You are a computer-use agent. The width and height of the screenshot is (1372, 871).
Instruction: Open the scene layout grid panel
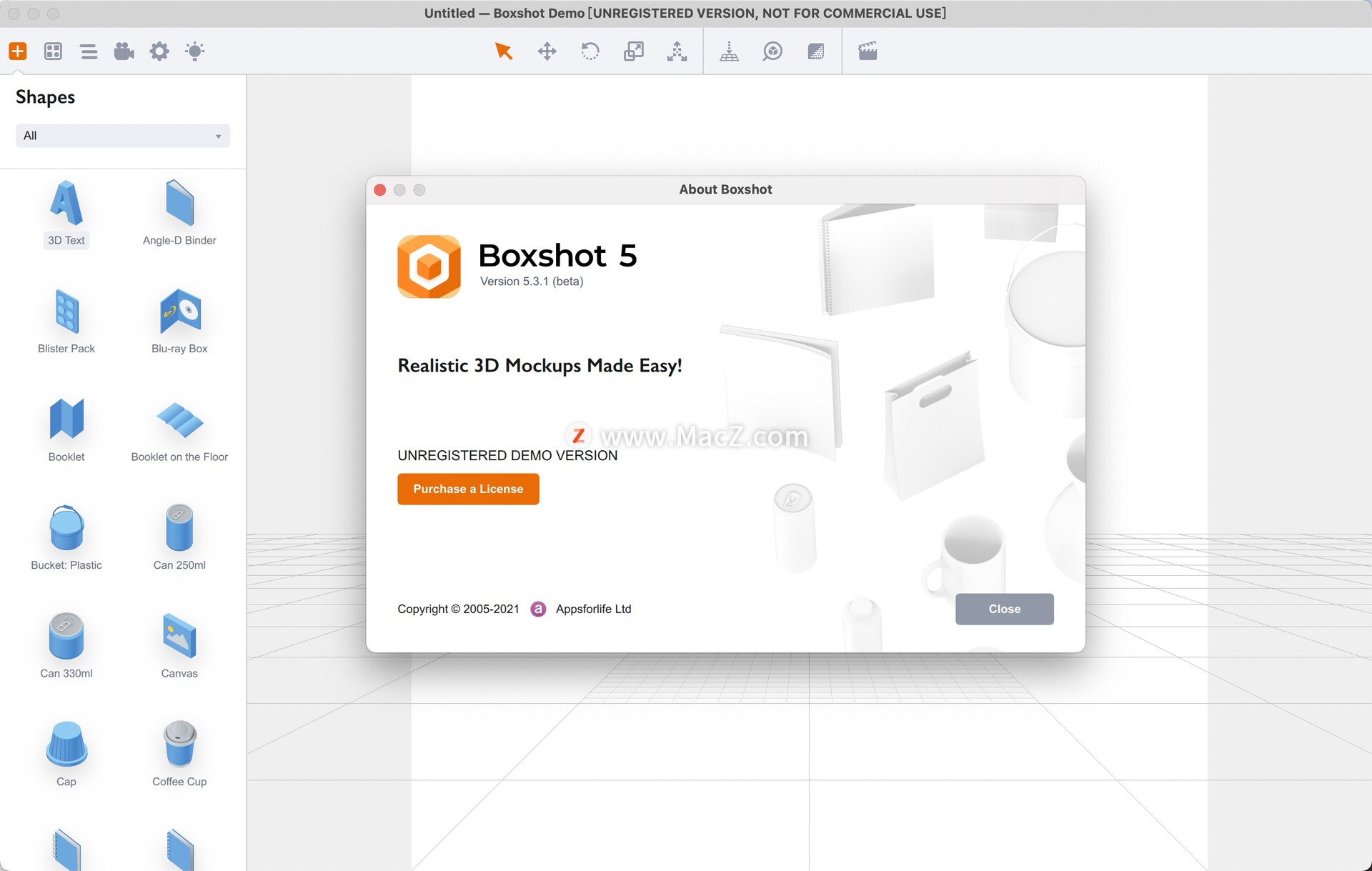pyautogui.click(x=53, y=51)
